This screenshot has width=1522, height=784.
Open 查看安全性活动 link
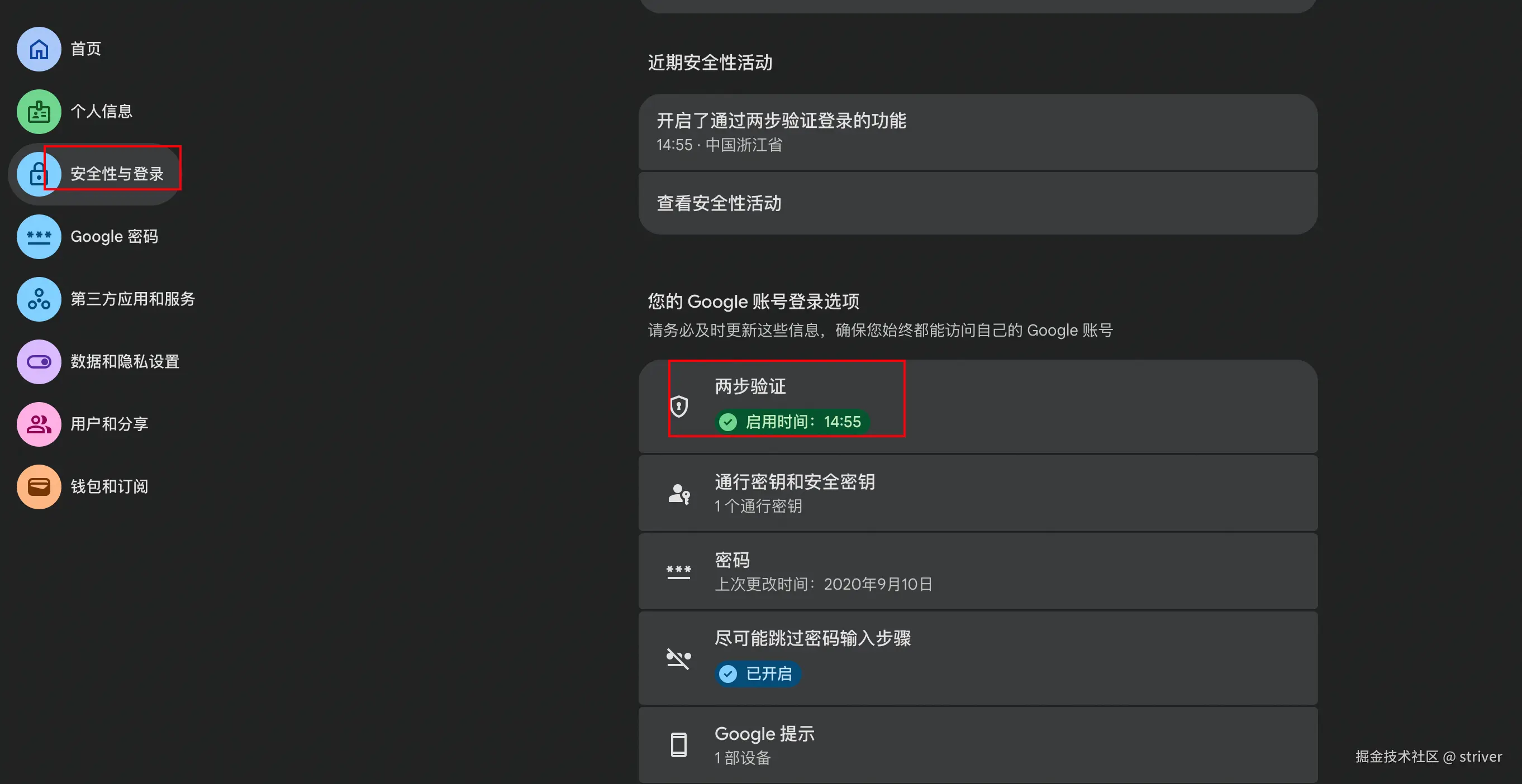(x=978, y=203)
